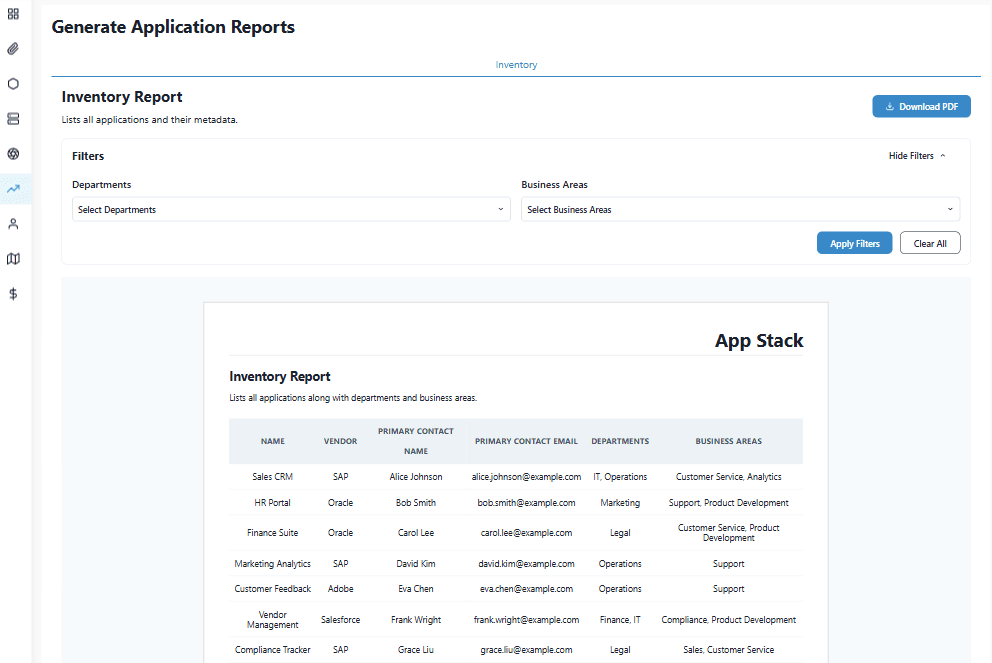Collapse filters with Hide Filters
The image size is (992, 663).
click(x=917, y=156)
